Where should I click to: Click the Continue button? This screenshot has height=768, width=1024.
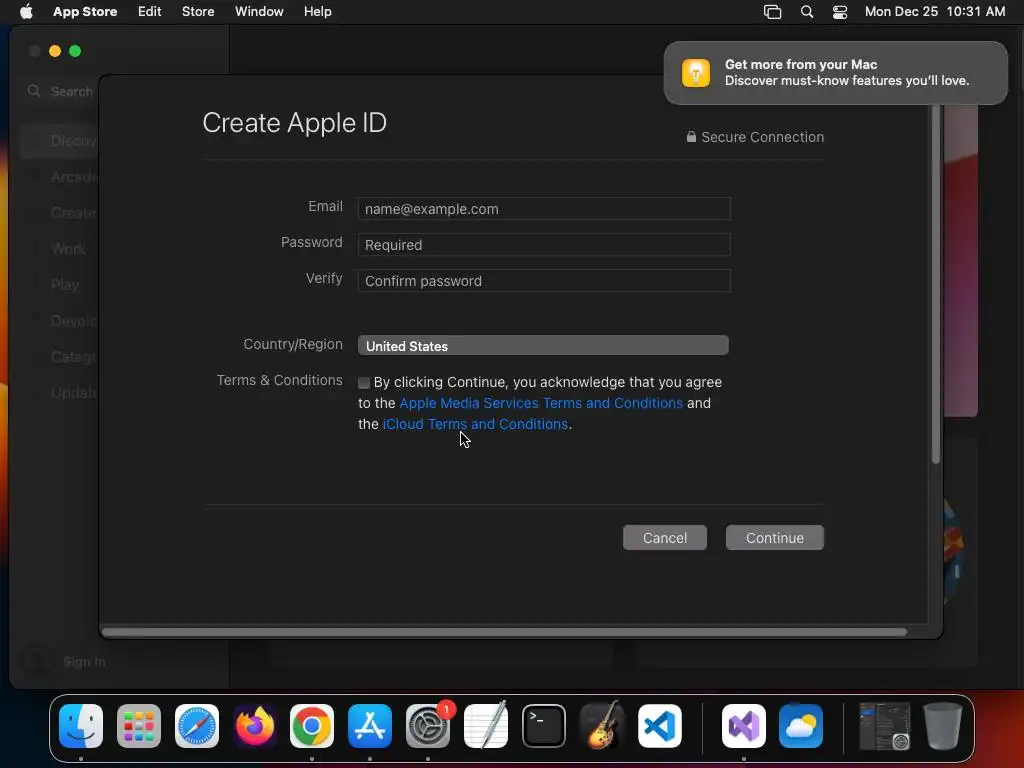coord(775,537)
